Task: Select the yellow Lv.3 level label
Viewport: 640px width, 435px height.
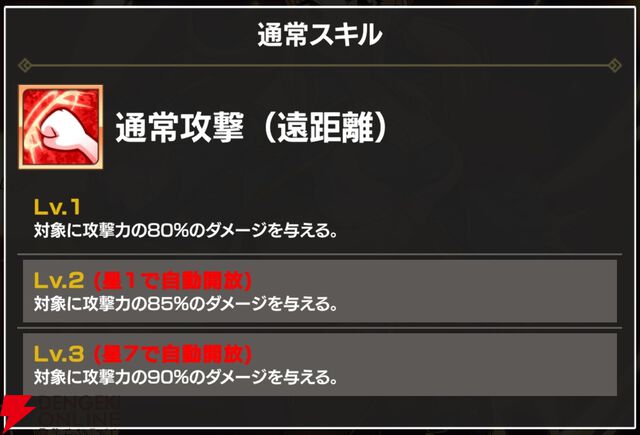Action: click(x=56, y=353)
